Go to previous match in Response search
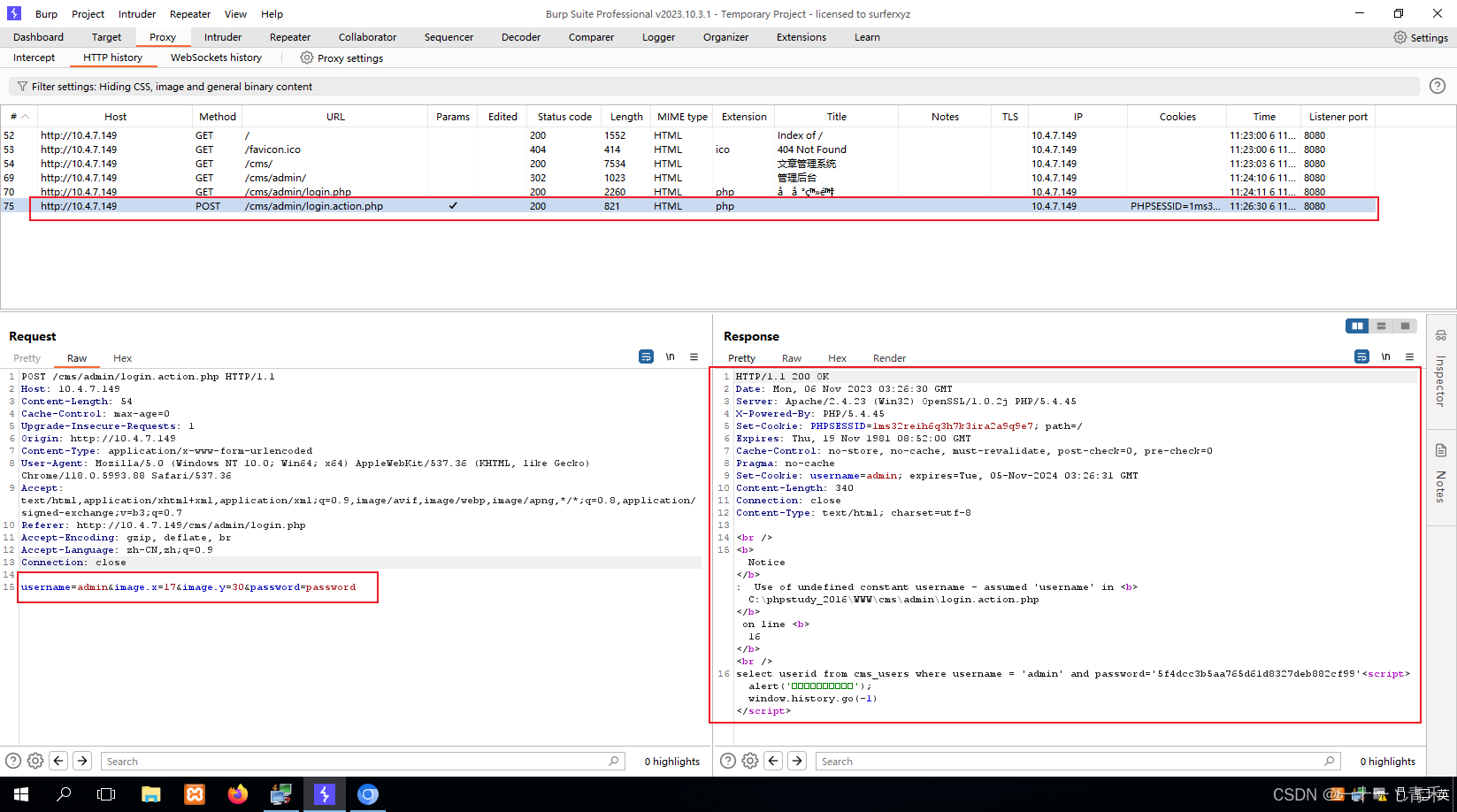This screenshot has height=812, width=1457. [773, 761]
